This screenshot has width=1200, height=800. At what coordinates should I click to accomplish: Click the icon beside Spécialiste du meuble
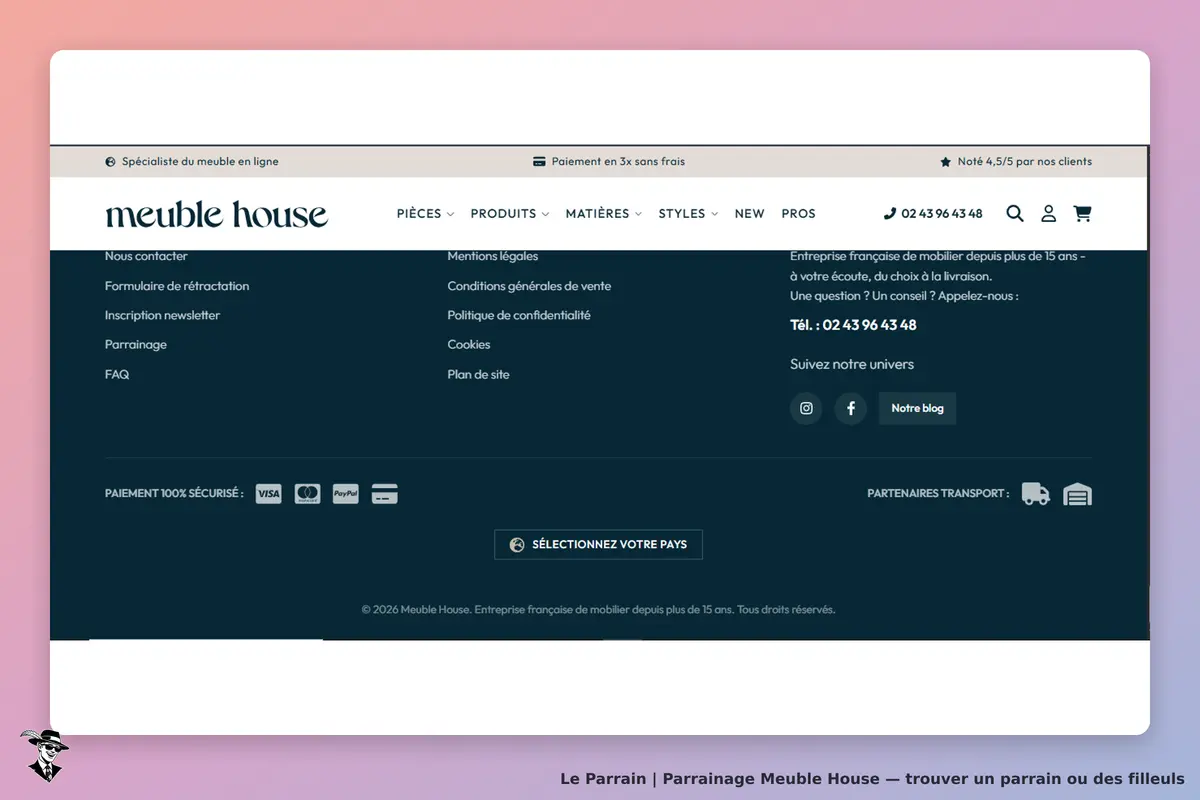click(x=110, y=162)
